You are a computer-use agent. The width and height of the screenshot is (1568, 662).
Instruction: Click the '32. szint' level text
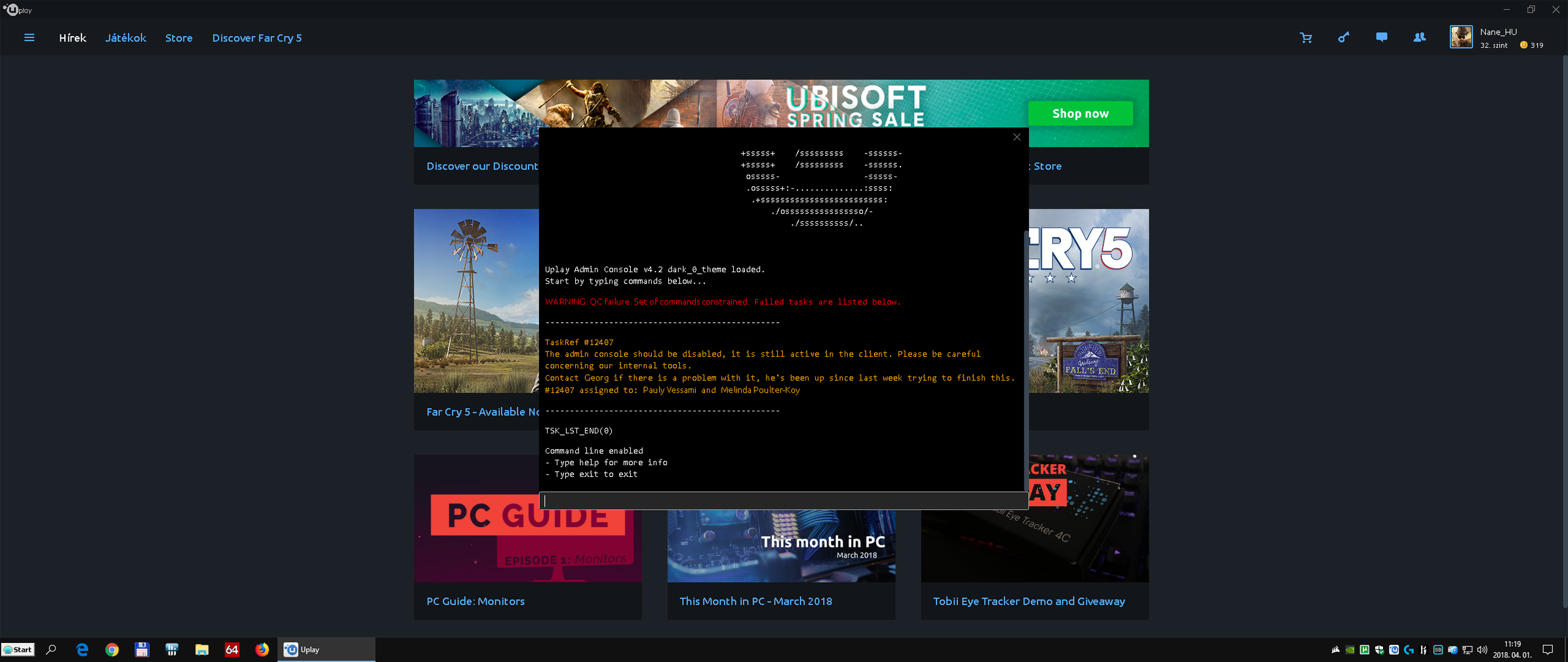[x=1493, y=45]
